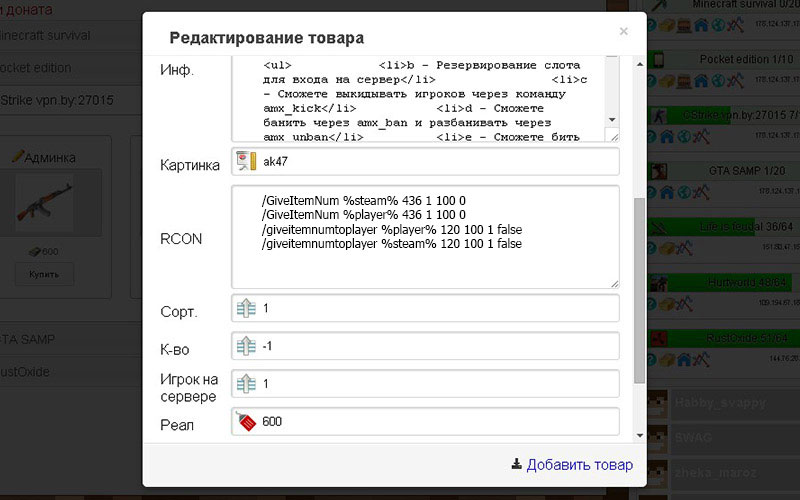800x500 pixels.
Task: Edit the Картинка field containing ak47
Action: (x=435, y=161)
